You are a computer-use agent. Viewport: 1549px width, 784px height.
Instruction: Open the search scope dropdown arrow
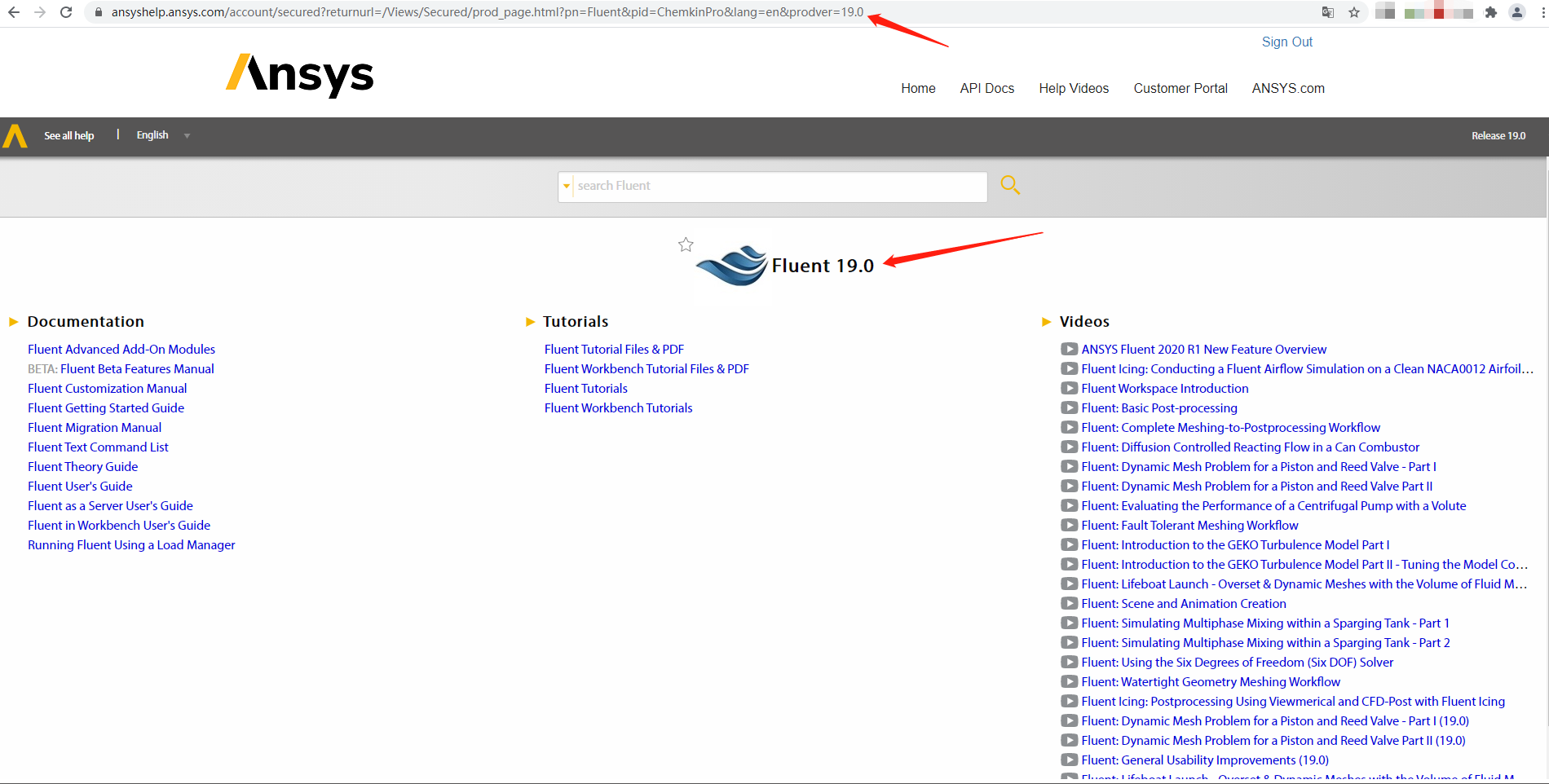pyautogui.click(x=567, y=187)
